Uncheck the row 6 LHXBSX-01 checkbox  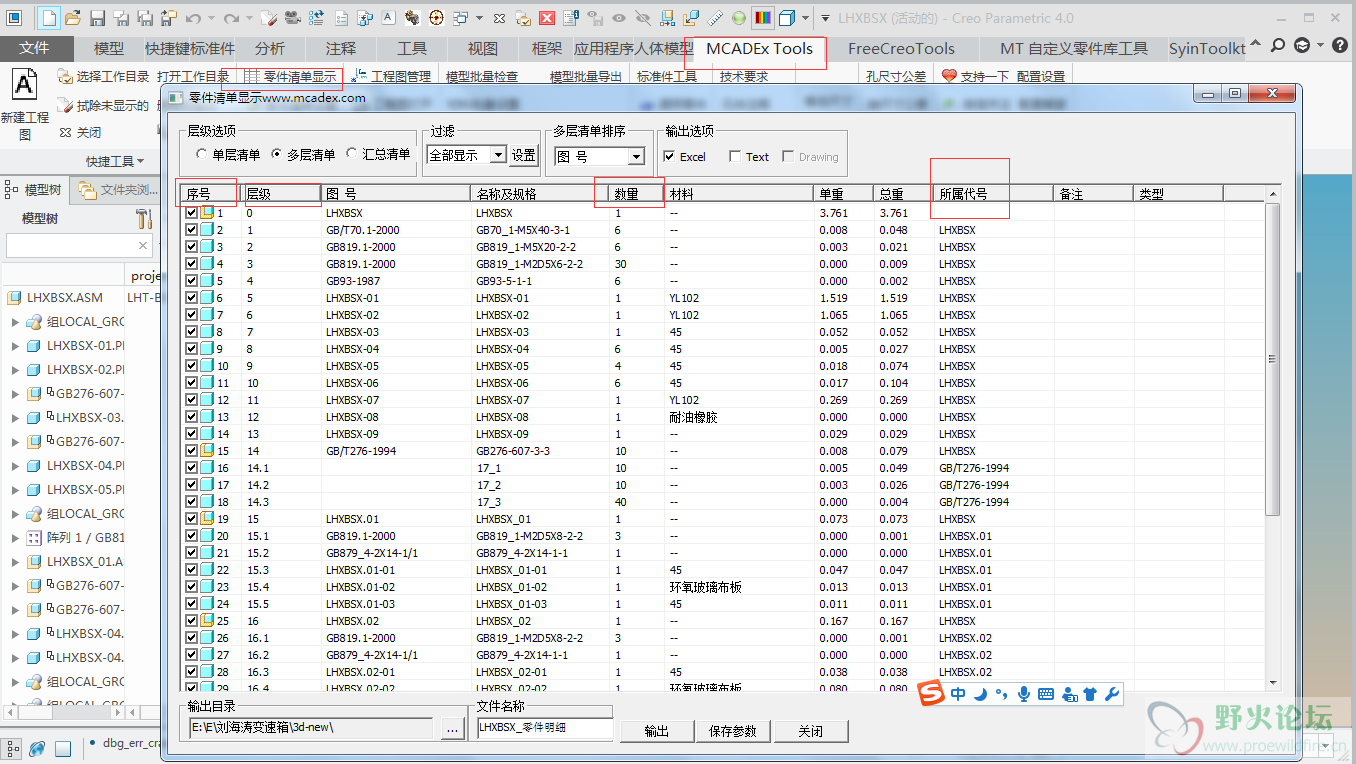click(x=192, y=298)
